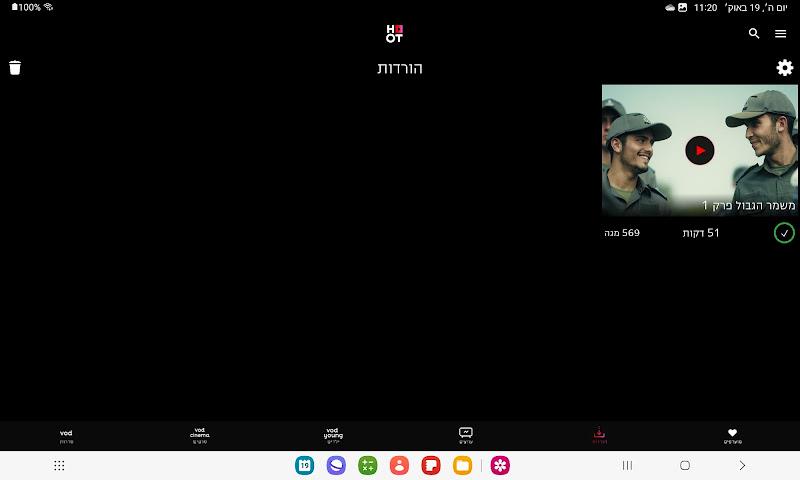Open the yellow My Files app

(462, 465)
